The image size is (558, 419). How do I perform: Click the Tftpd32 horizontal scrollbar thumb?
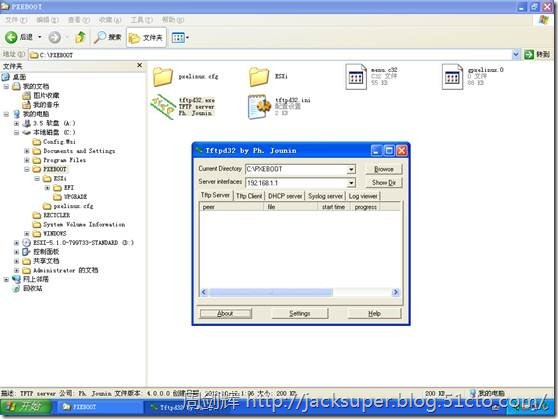[x=271, y=292]
